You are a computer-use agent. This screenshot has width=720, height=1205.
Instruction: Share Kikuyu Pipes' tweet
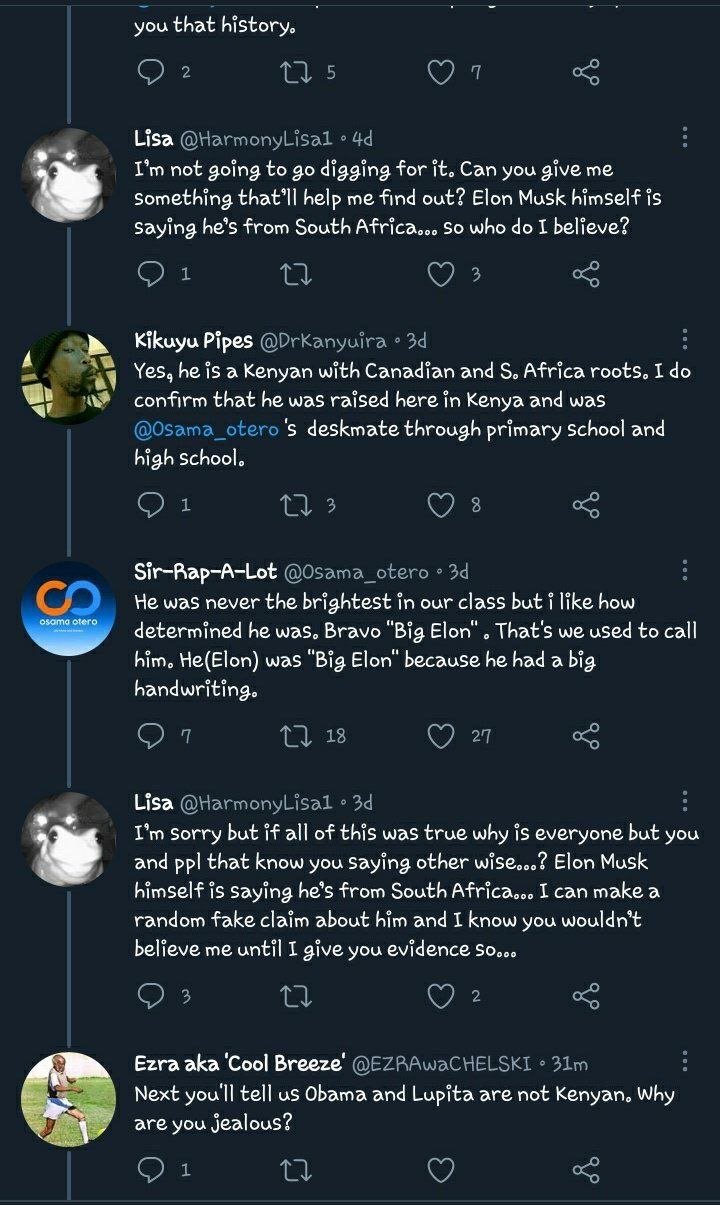coord(586,505)
